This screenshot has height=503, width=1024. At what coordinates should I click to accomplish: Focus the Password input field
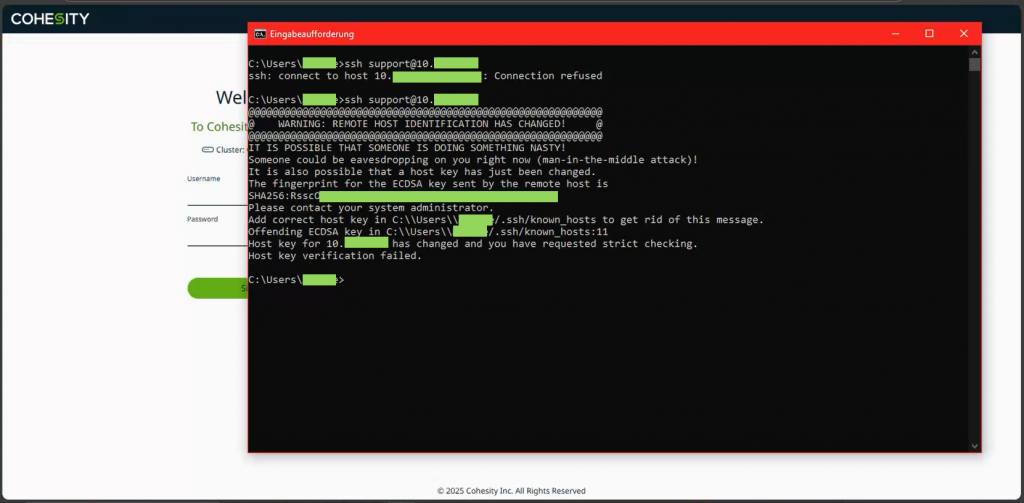click(216, 237)
